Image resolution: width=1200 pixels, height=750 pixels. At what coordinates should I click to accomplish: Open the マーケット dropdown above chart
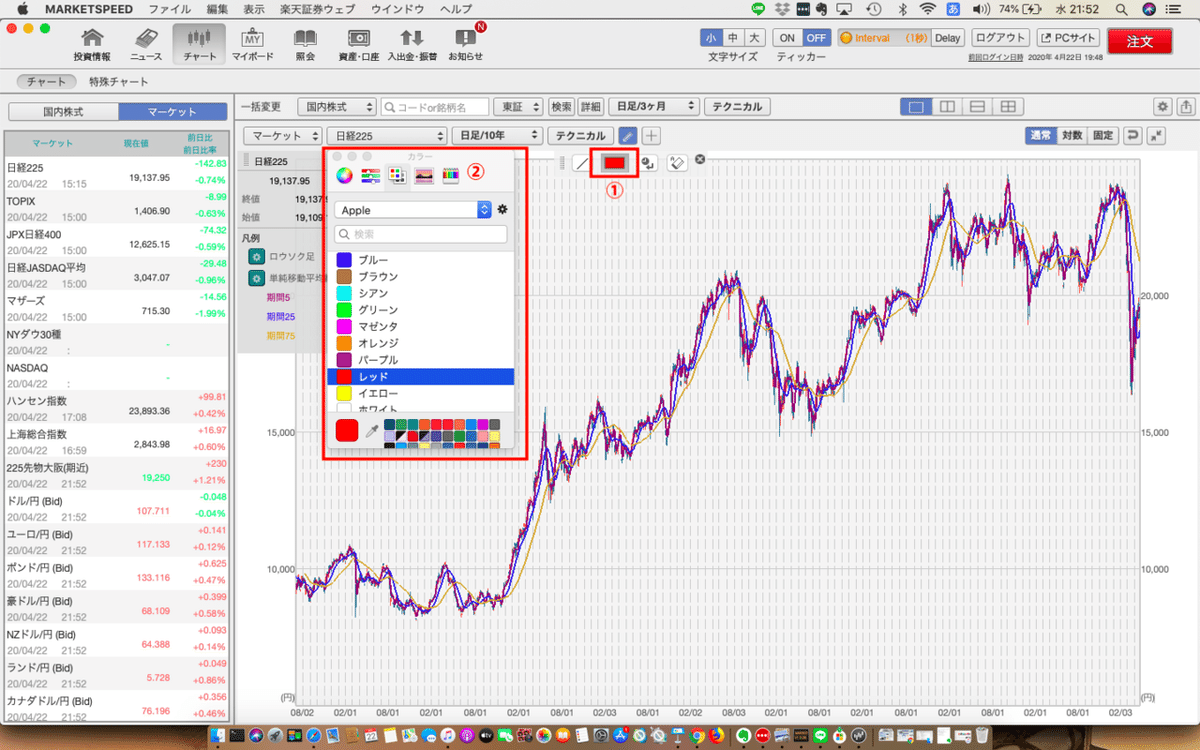284,135
